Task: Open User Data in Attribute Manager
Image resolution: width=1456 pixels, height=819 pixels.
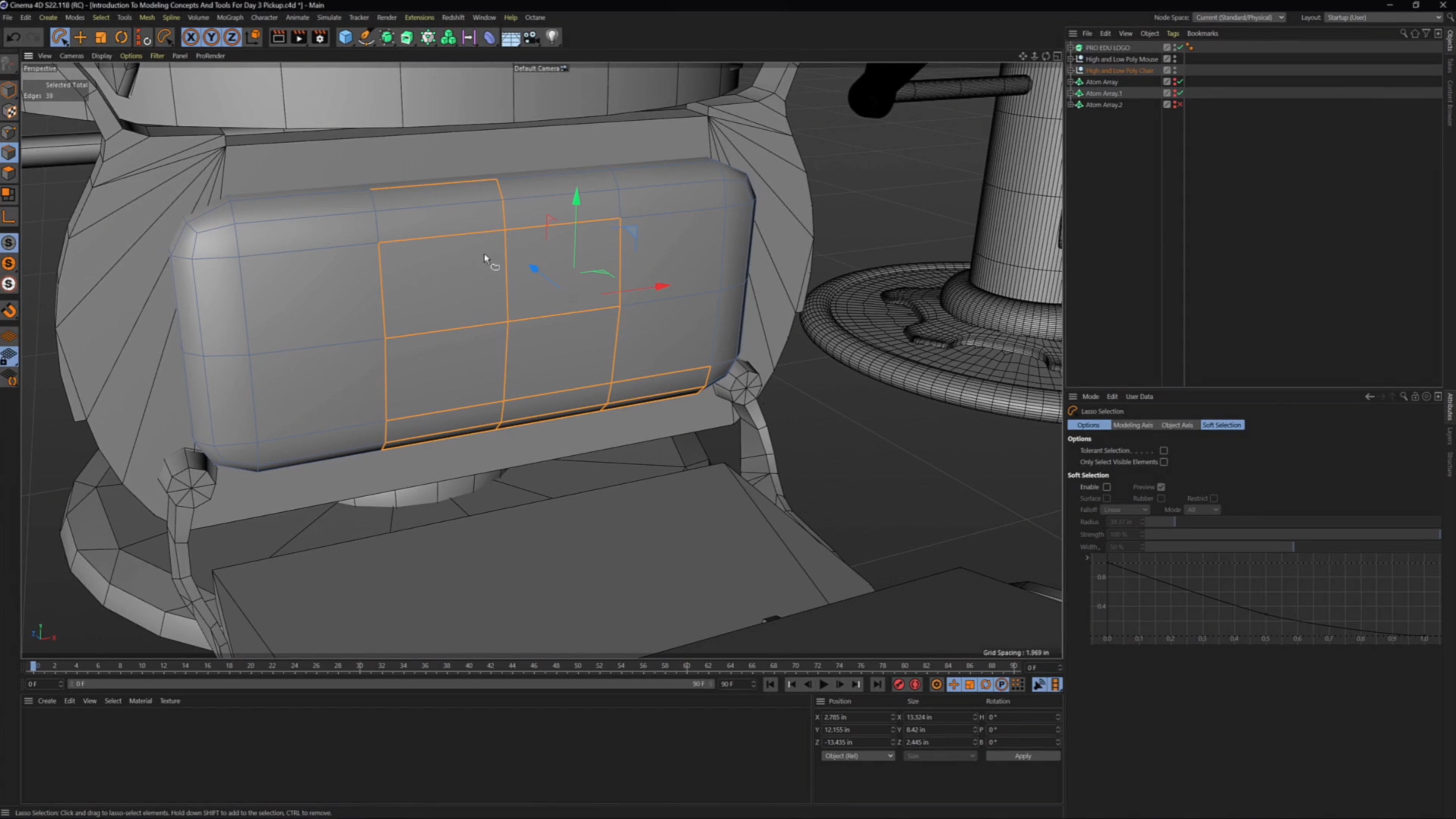Action: pos(1139,396)
